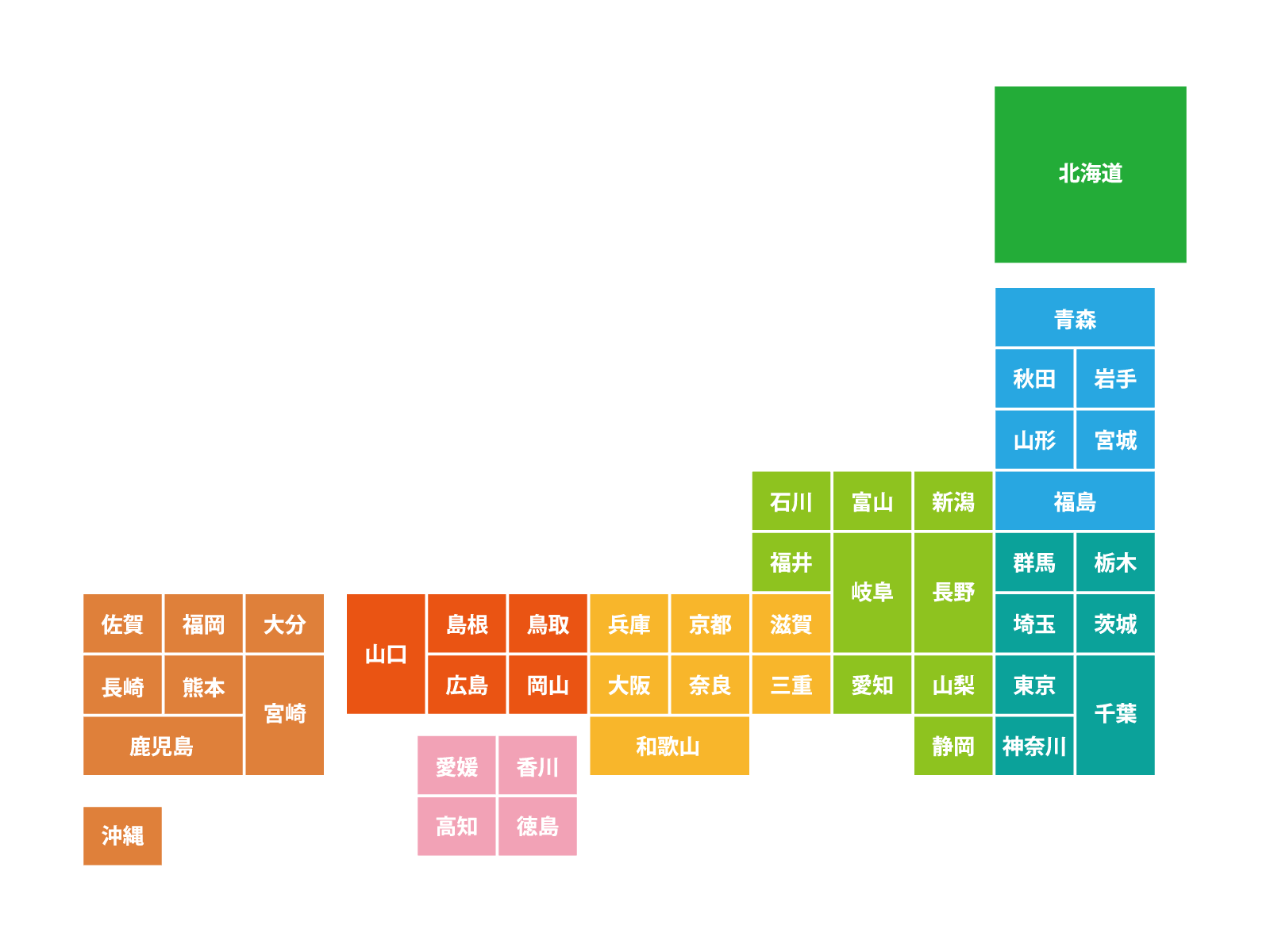Click the 佐賀 tile
This screenshot has width=1270, height=952.
point(122,623)
